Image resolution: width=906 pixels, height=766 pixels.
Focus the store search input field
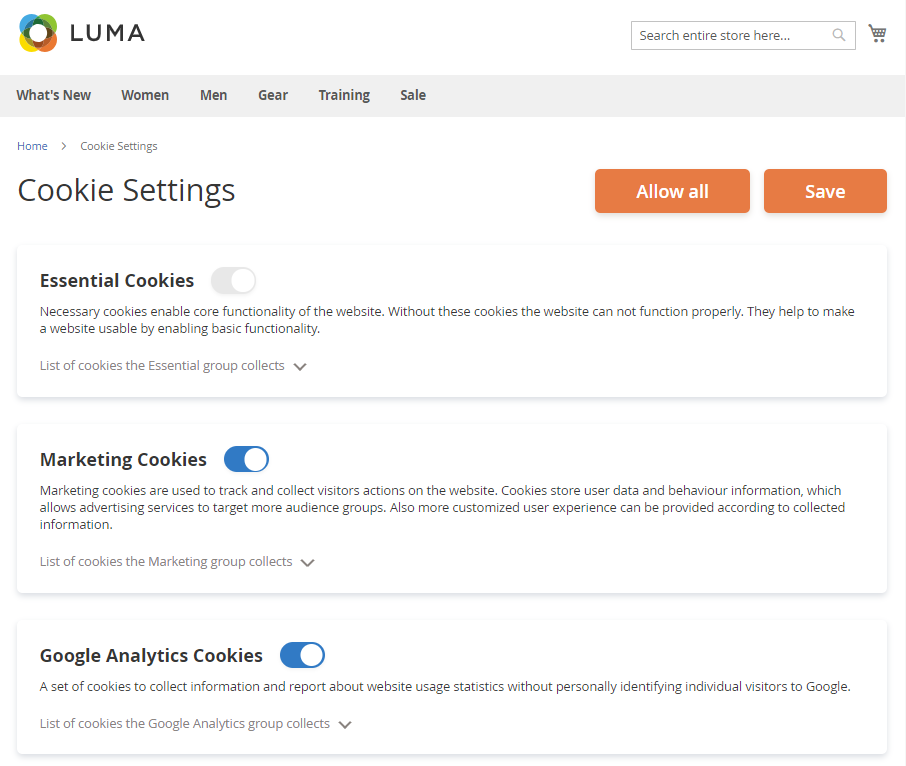(x=732, y=35)
